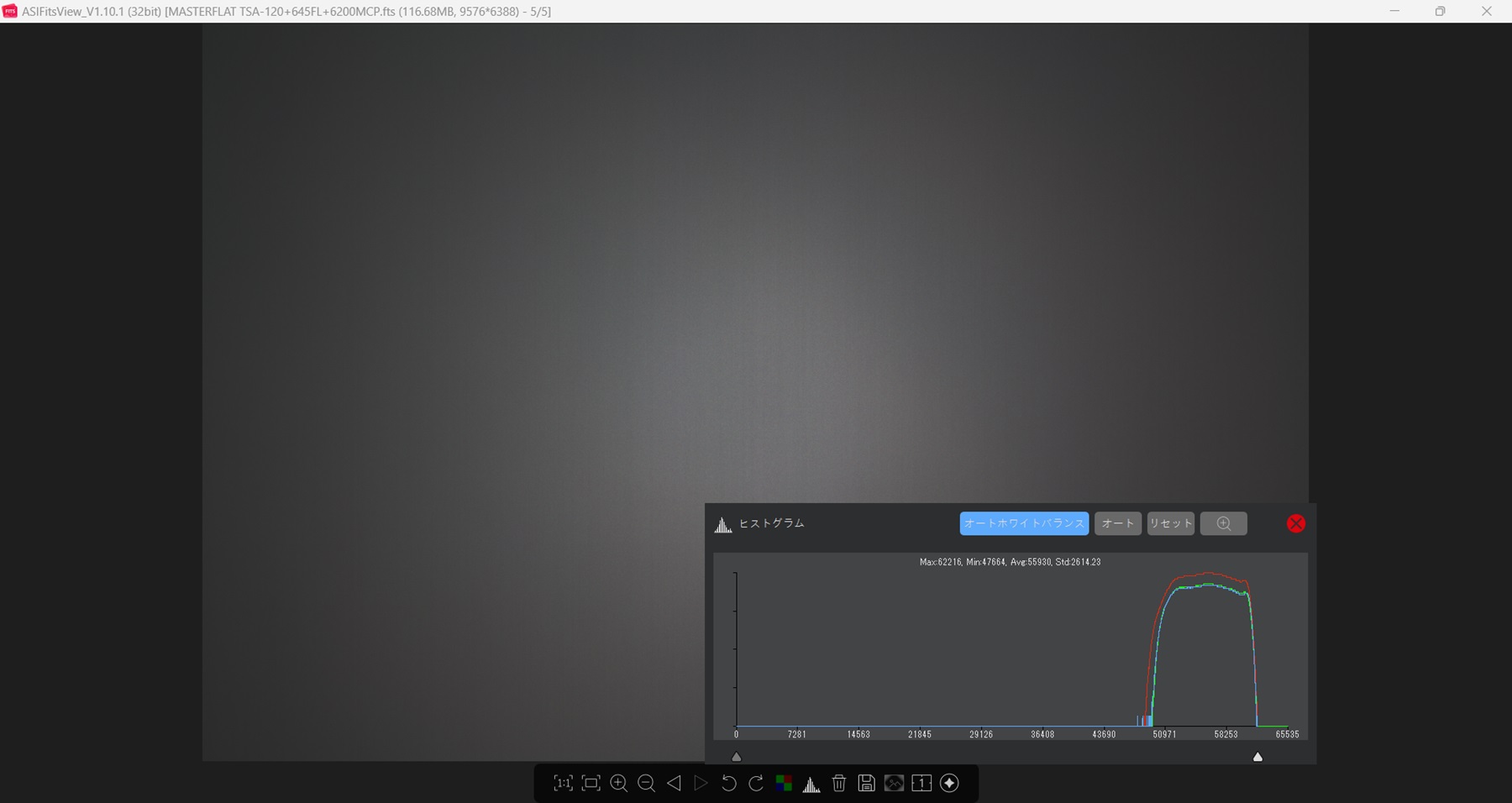Toggle Bayer debayer color grid icon
Viewport: 1512px width, 803px height.
(x=784, y=783)
